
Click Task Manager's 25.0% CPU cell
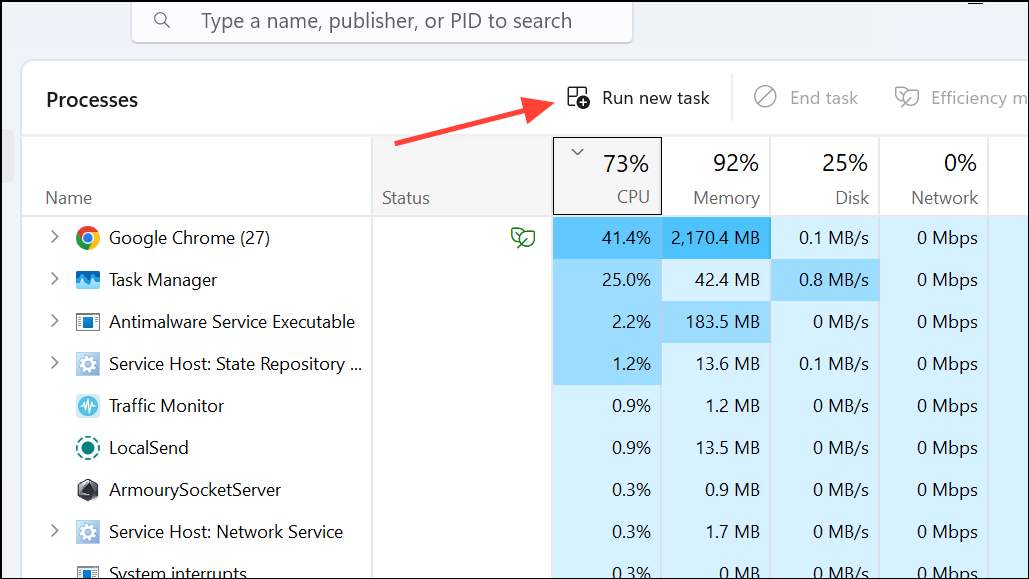[607, 280]
